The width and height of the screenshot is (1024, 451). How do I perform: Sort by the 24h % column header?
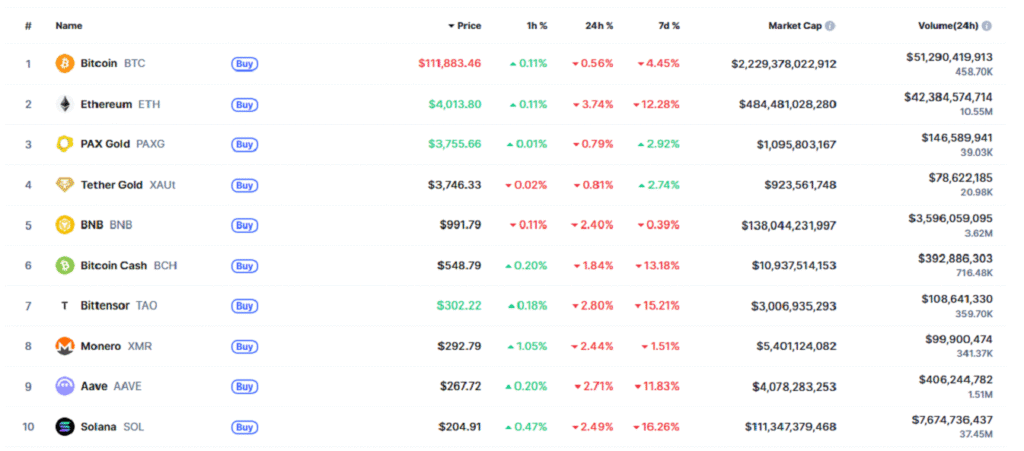pyautogui.click(x=599, y=26)
